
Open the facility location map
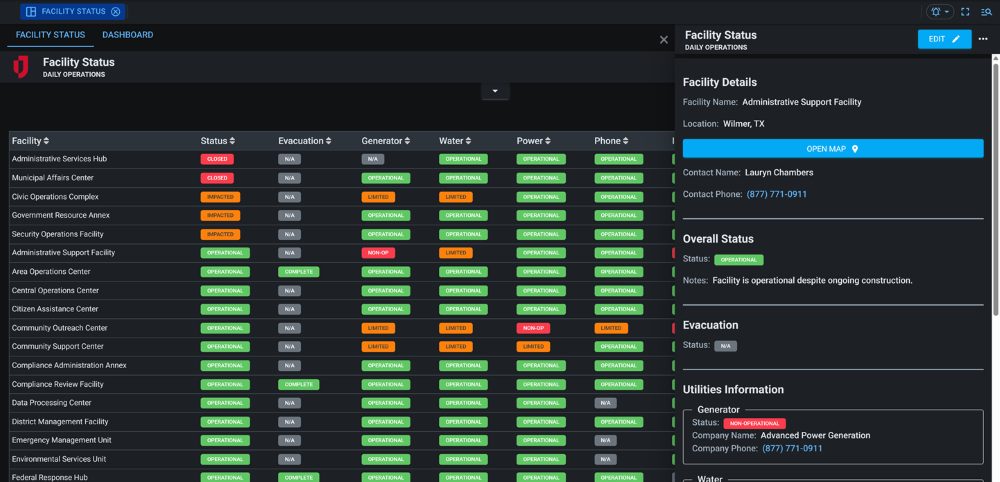(x=832, y=149)
